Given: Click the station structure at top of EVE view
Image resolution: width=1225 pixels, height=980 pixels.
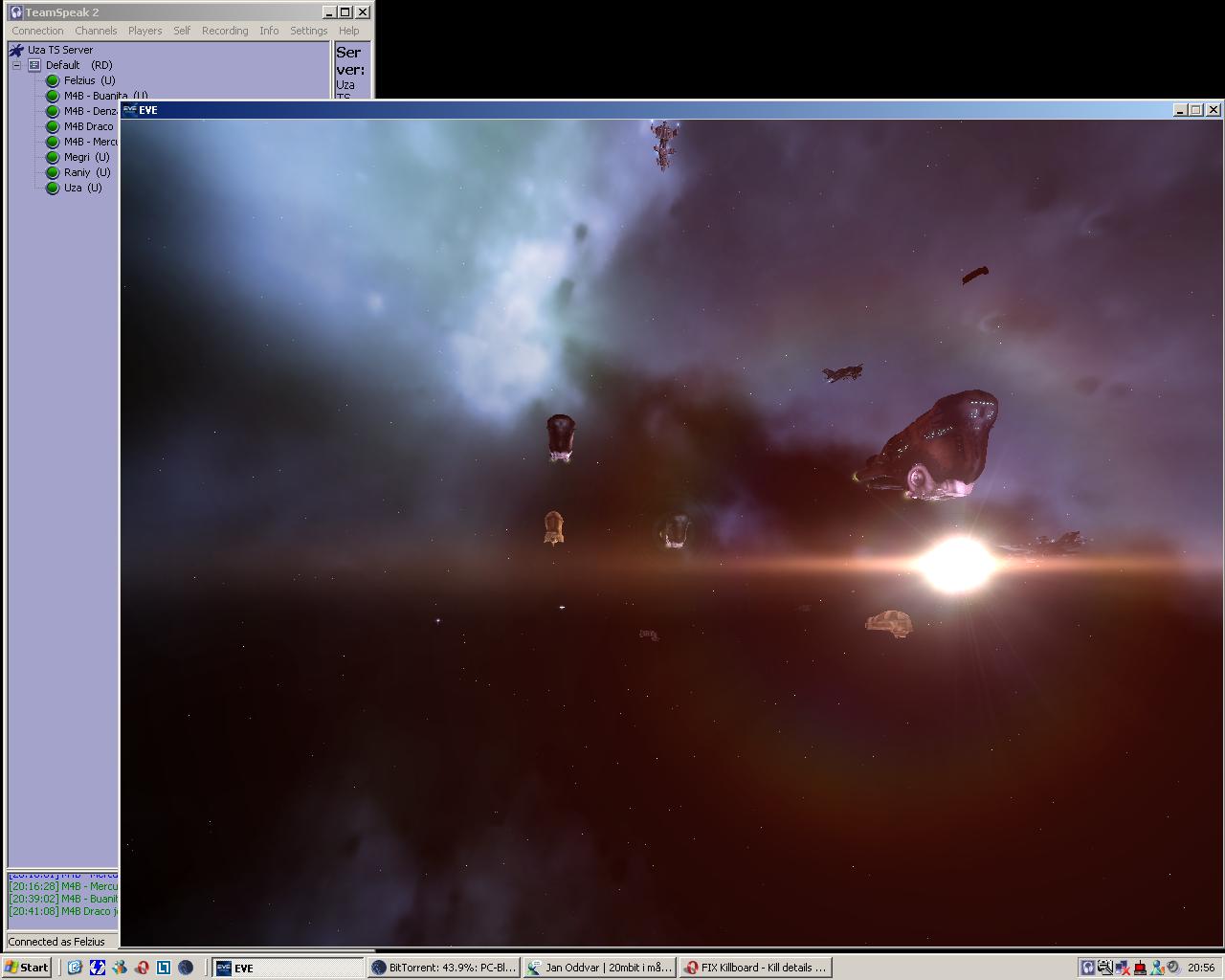Looking at the screenshot, I should coord(664,145).
